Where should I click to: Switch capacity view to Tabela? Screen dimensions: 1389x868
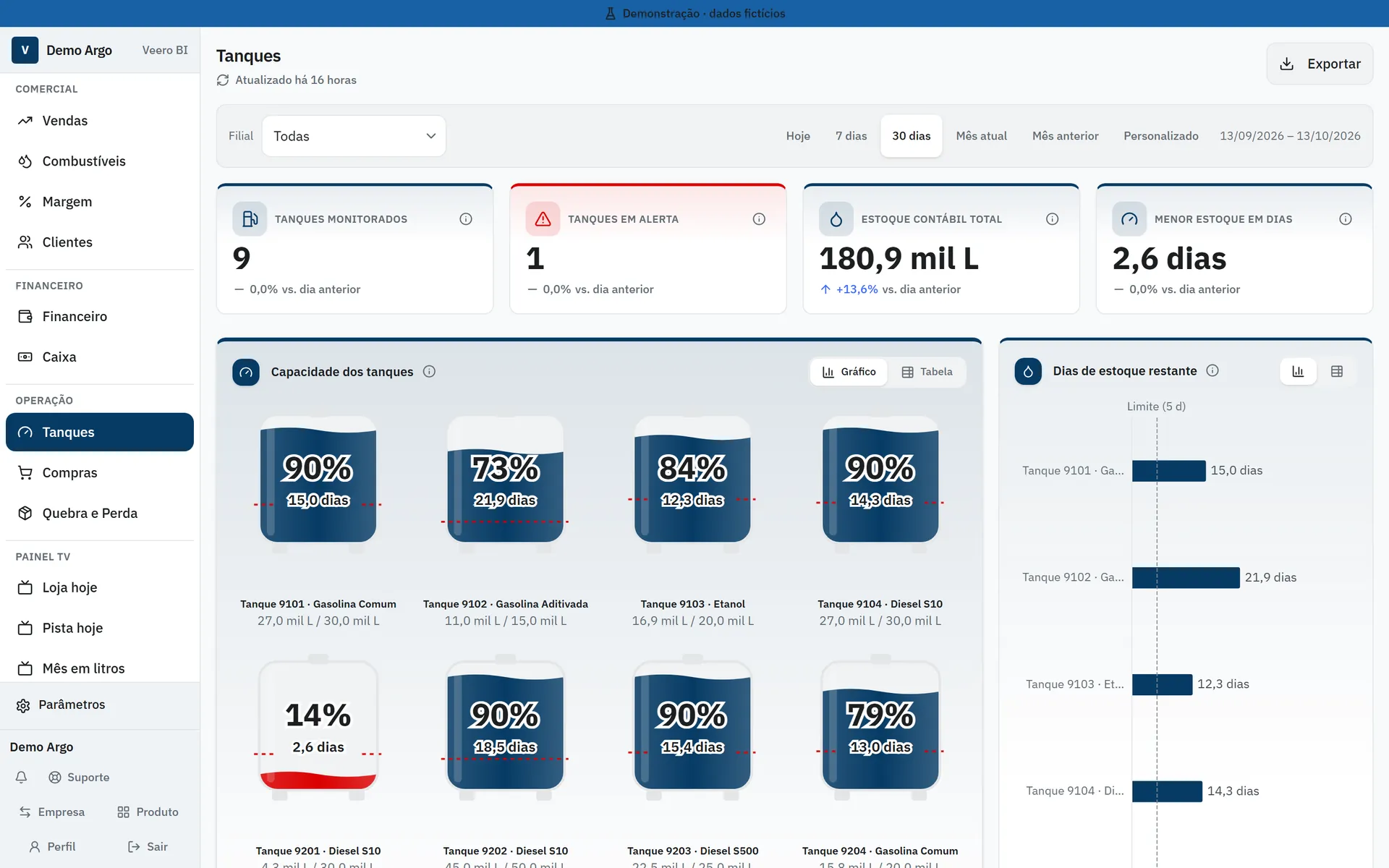927,372
